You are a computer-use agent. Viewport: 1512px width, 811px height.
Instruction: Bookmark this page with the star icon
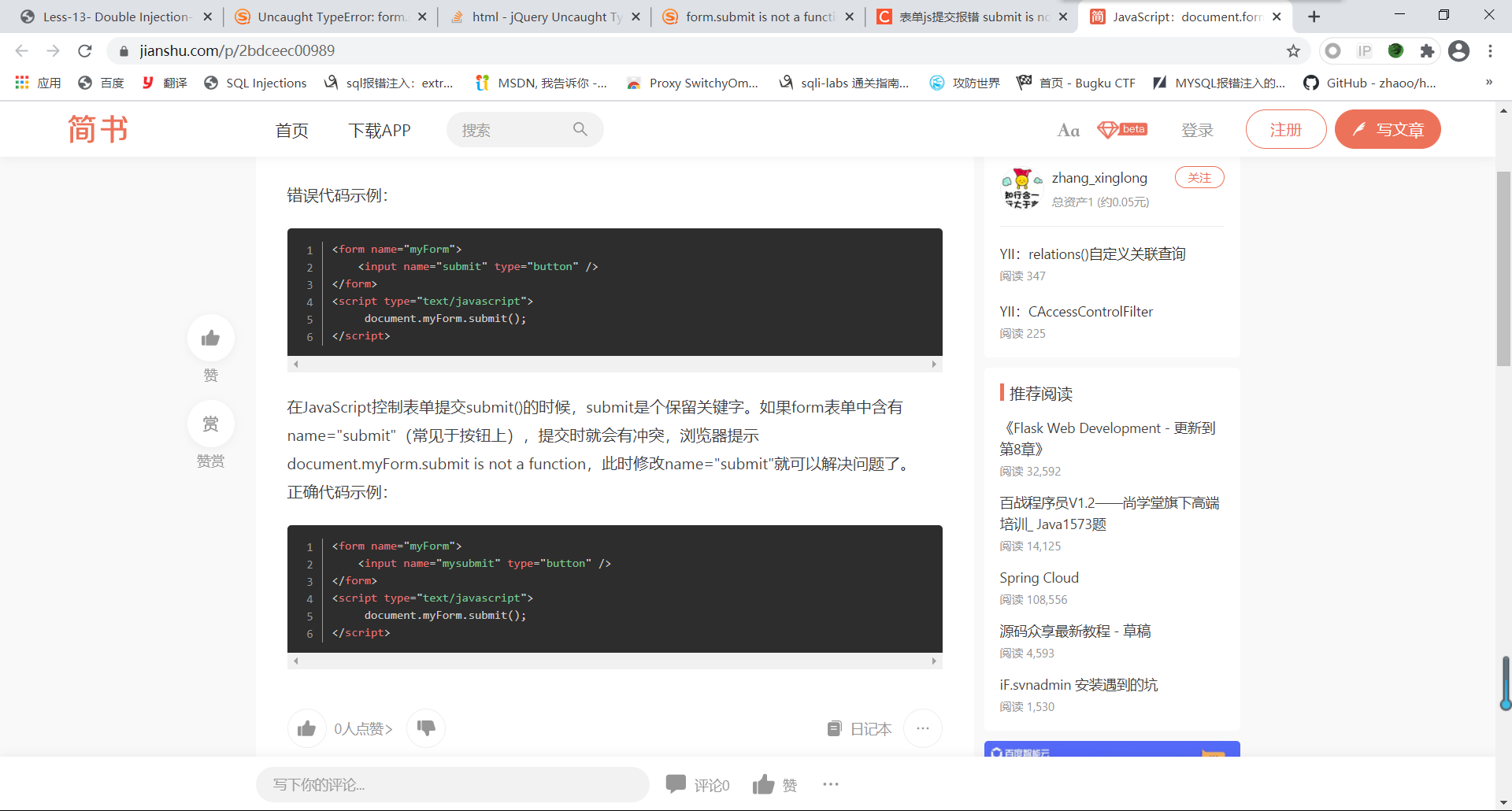(x=1293, y=51)
